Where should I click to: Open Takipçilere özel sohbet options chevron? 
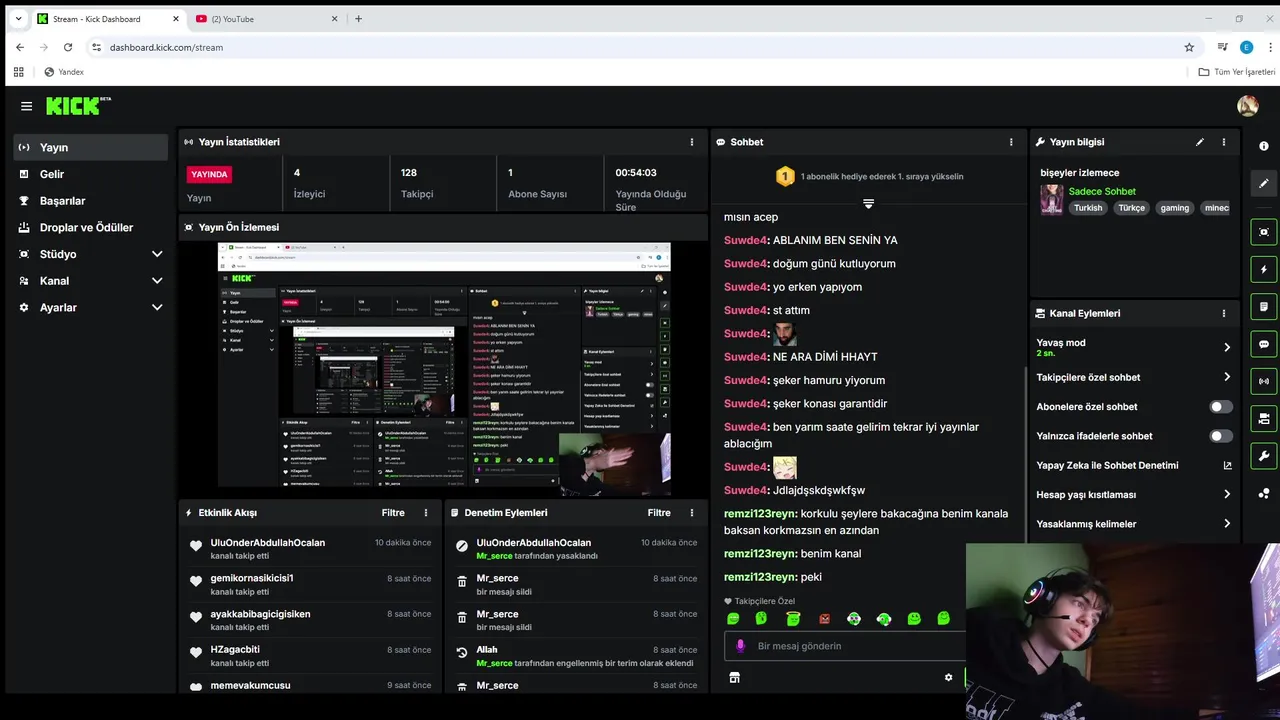pyautogui.click(x=1227, y=377)
